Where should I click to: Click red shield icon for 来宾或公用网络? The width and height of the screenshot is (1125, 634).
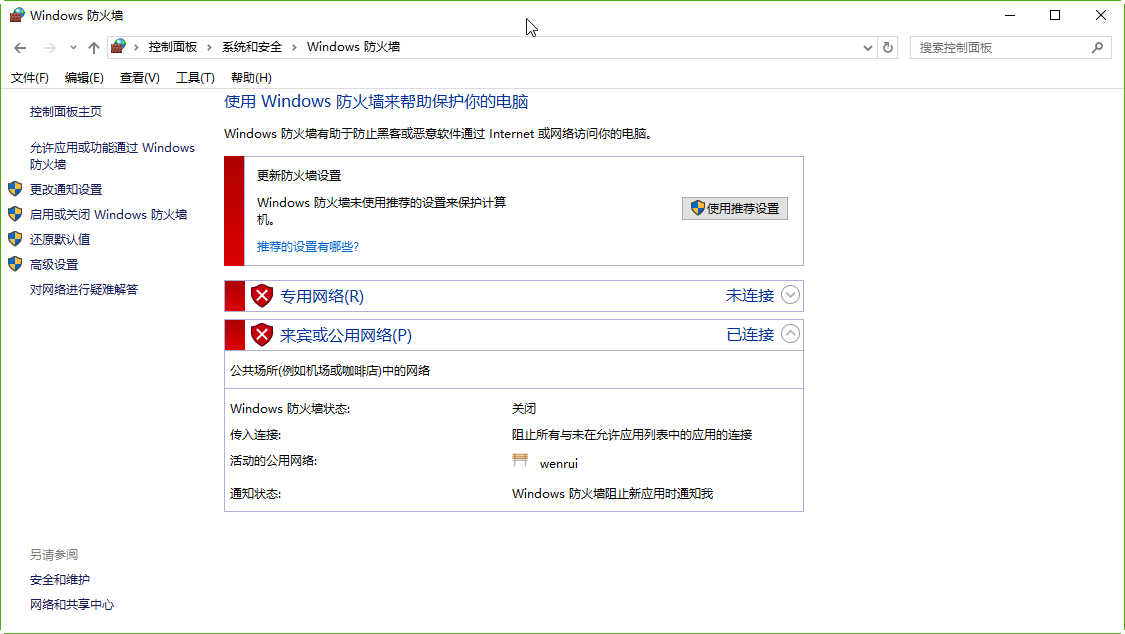click(262, 334)
